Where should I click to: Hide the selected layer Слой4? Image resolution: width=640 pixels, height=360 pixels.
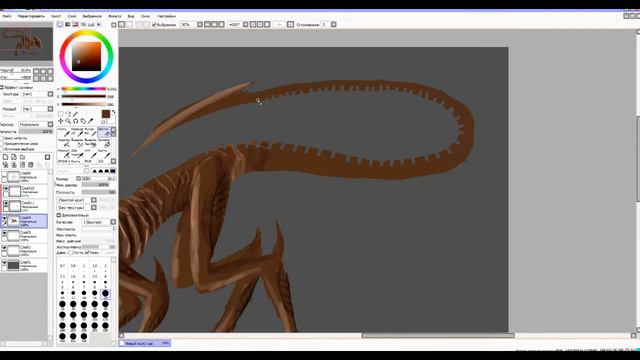point(4,219)
